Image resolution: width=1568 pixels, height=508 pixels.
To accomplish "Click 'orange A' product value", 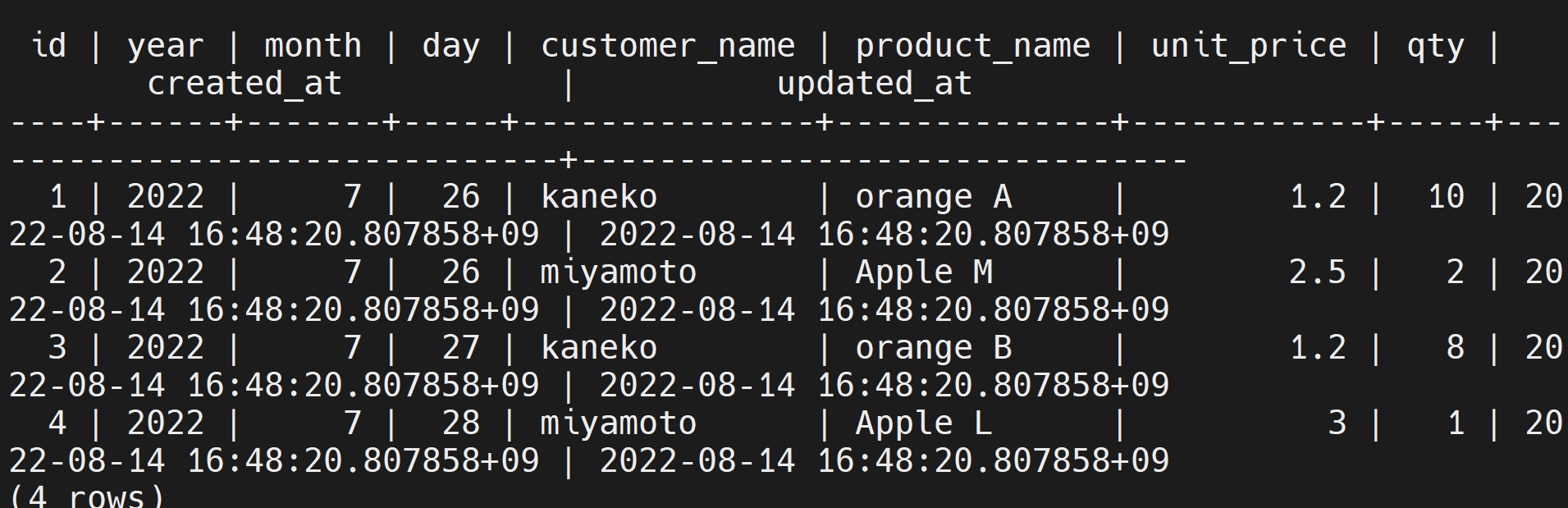I will point(934,197).
